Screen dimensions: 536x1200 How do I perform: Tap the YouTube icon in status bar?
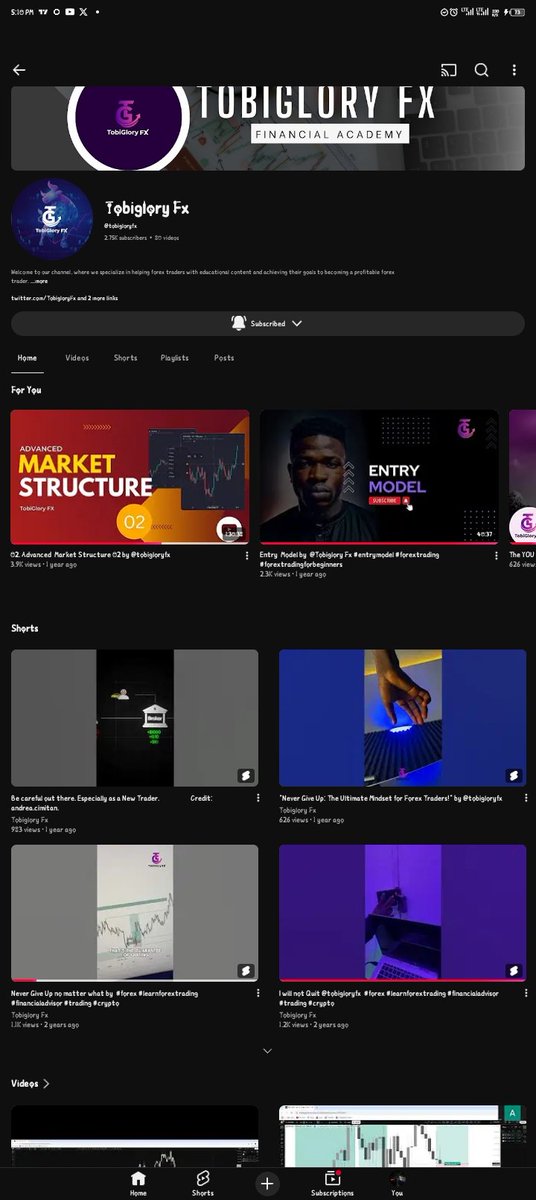[68, 12]
